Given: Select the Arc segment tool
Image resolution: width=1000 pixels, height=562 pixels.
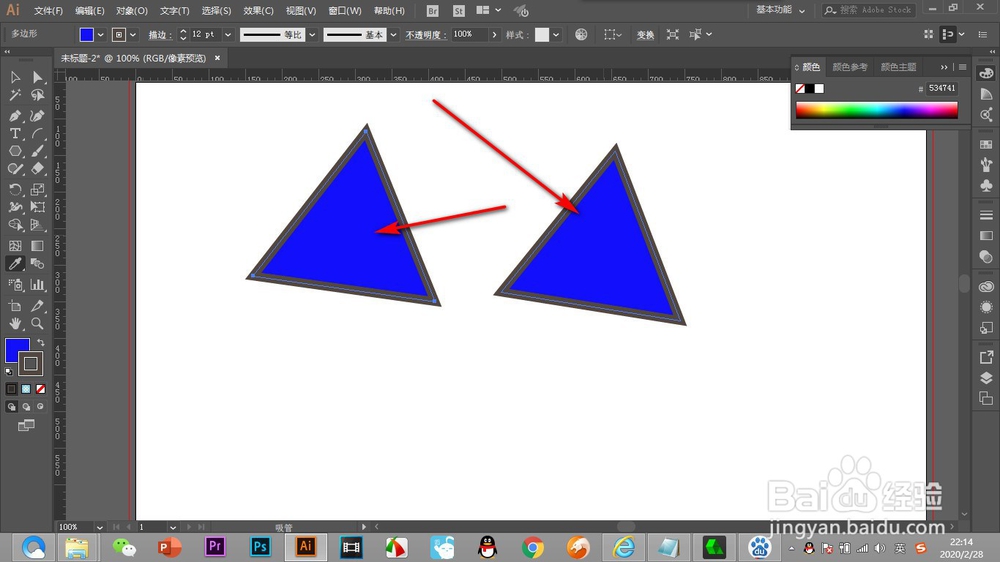Looking at the screenshot, I should (x=38, y=133).
